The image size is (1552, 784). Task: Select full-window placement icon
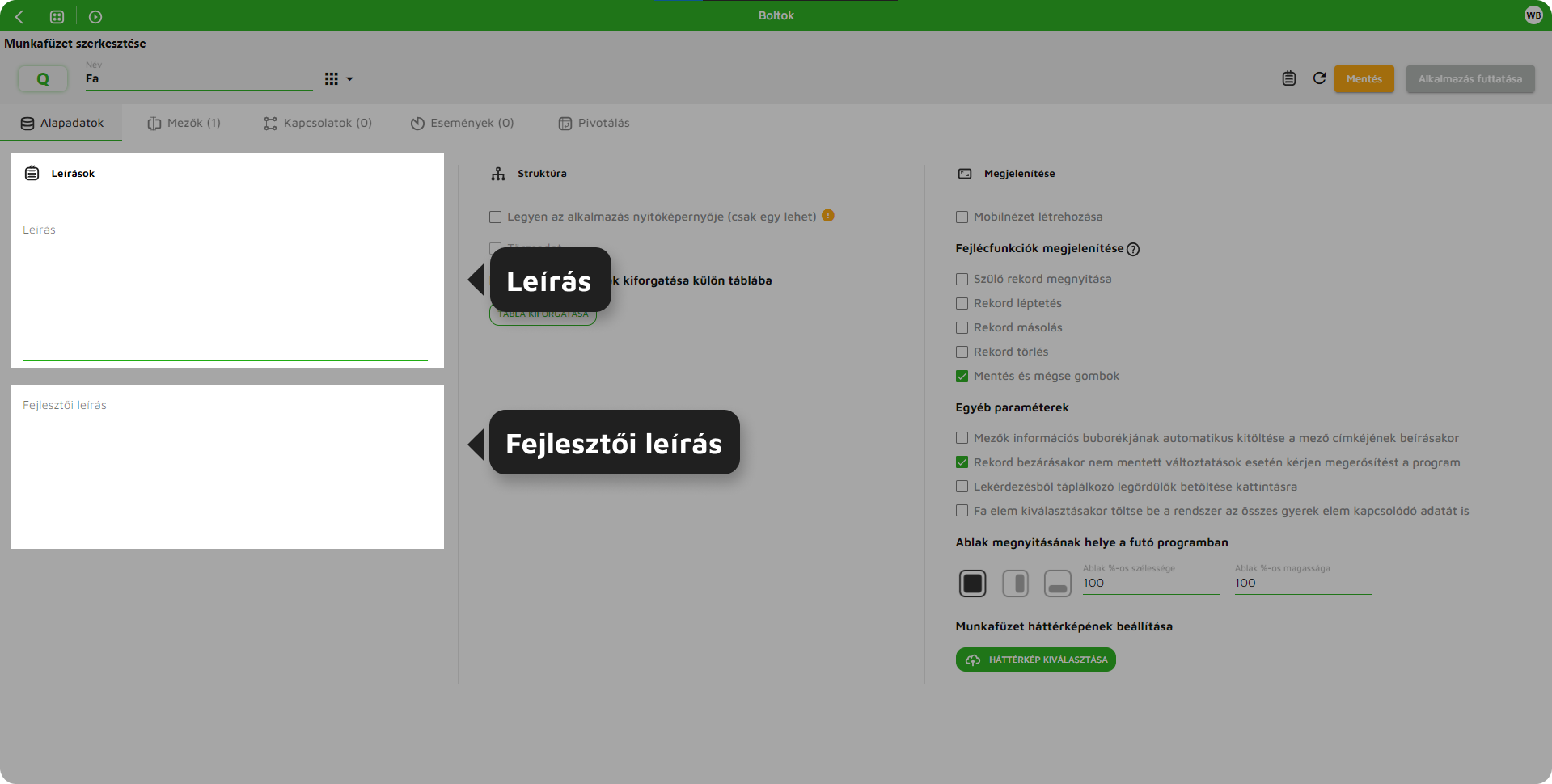point(973,583)
